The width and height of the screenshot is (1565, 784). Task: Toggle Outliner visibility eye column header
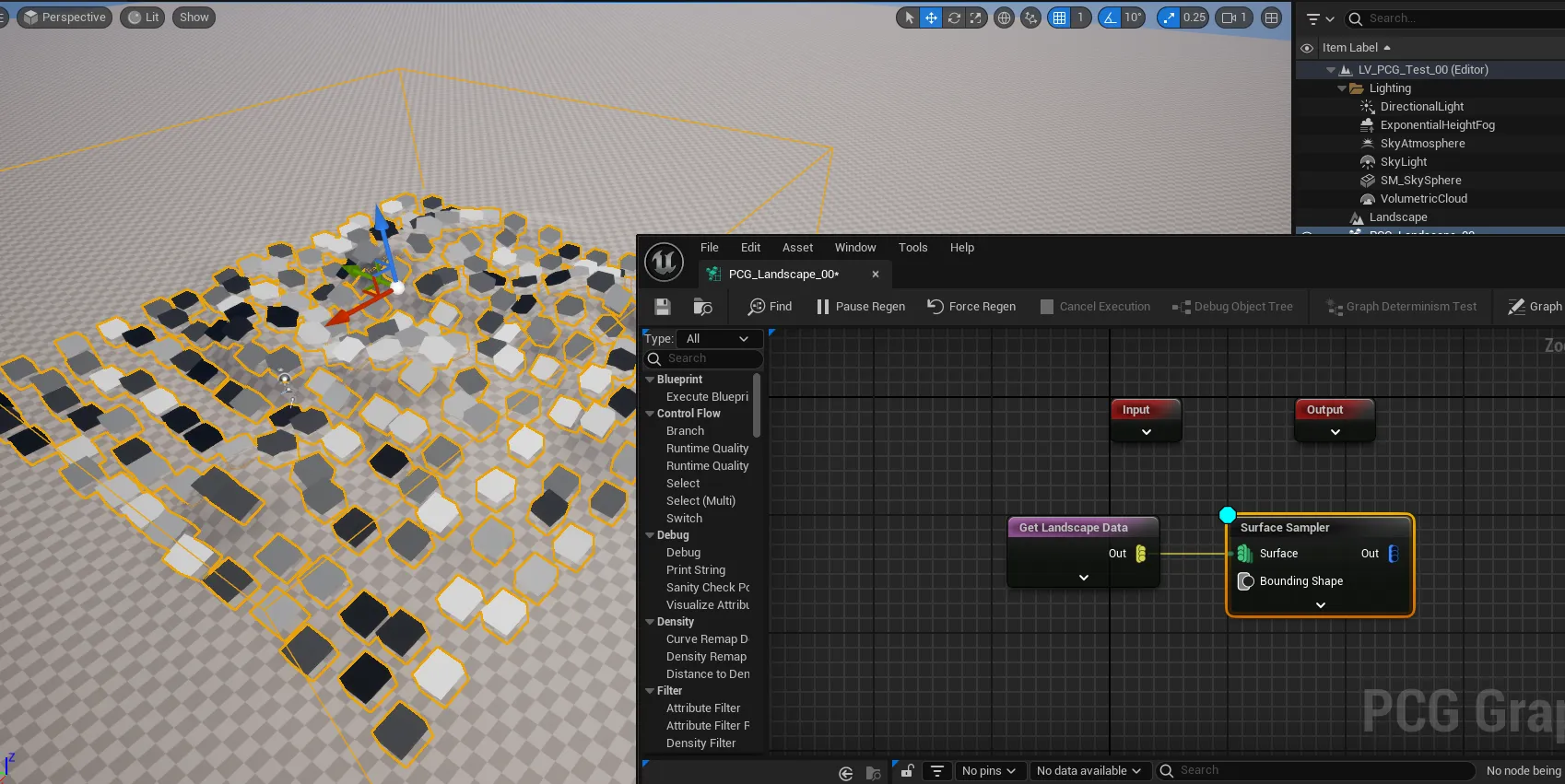click(1307, 48)
